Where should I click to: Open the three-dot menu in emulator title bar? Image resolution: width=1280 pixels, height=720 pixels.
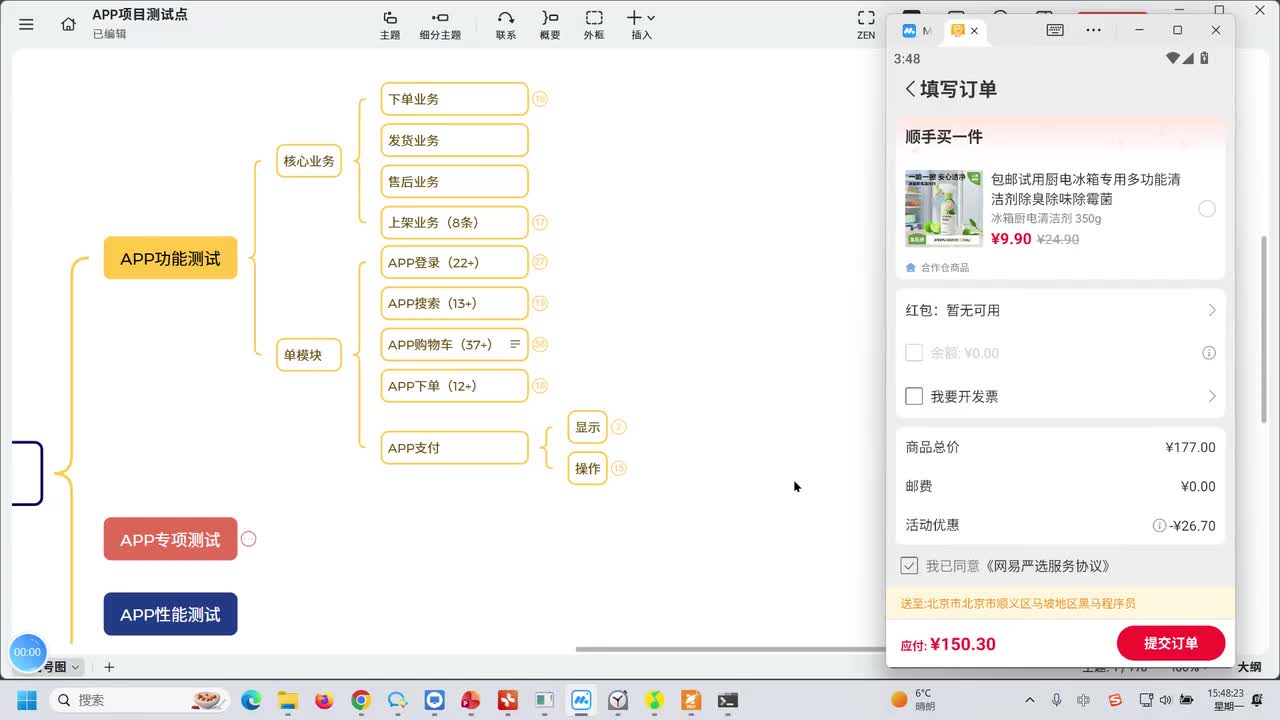point(1094,30)
